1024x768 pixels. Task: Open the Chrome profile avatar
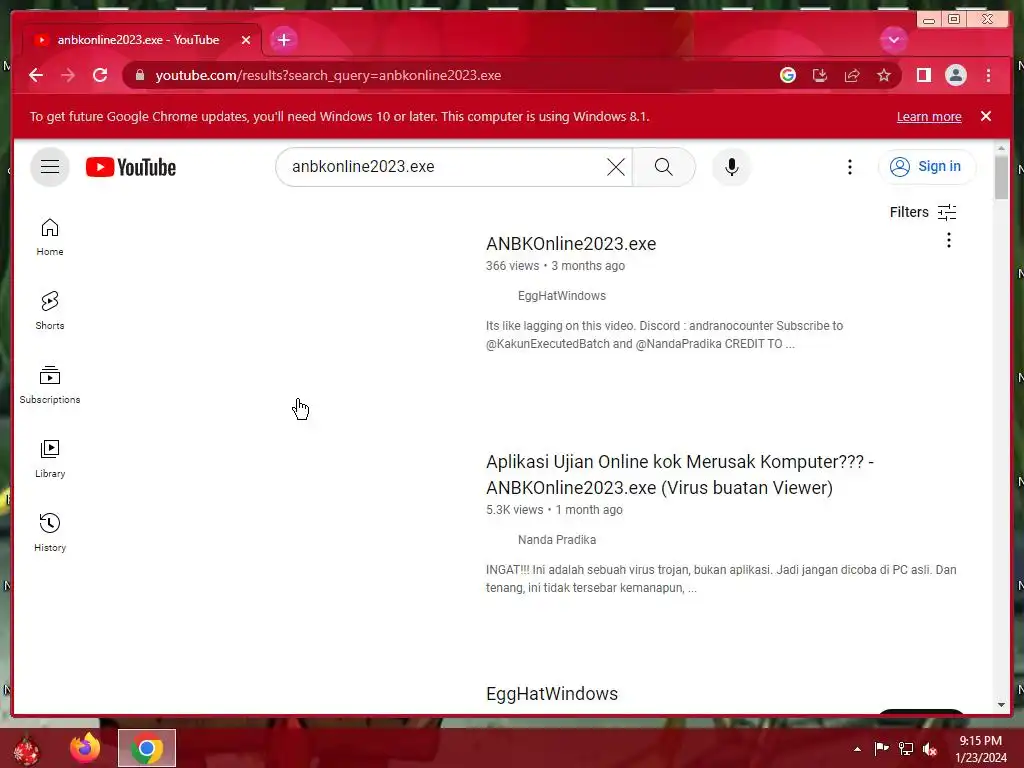[x=955, y=75]
